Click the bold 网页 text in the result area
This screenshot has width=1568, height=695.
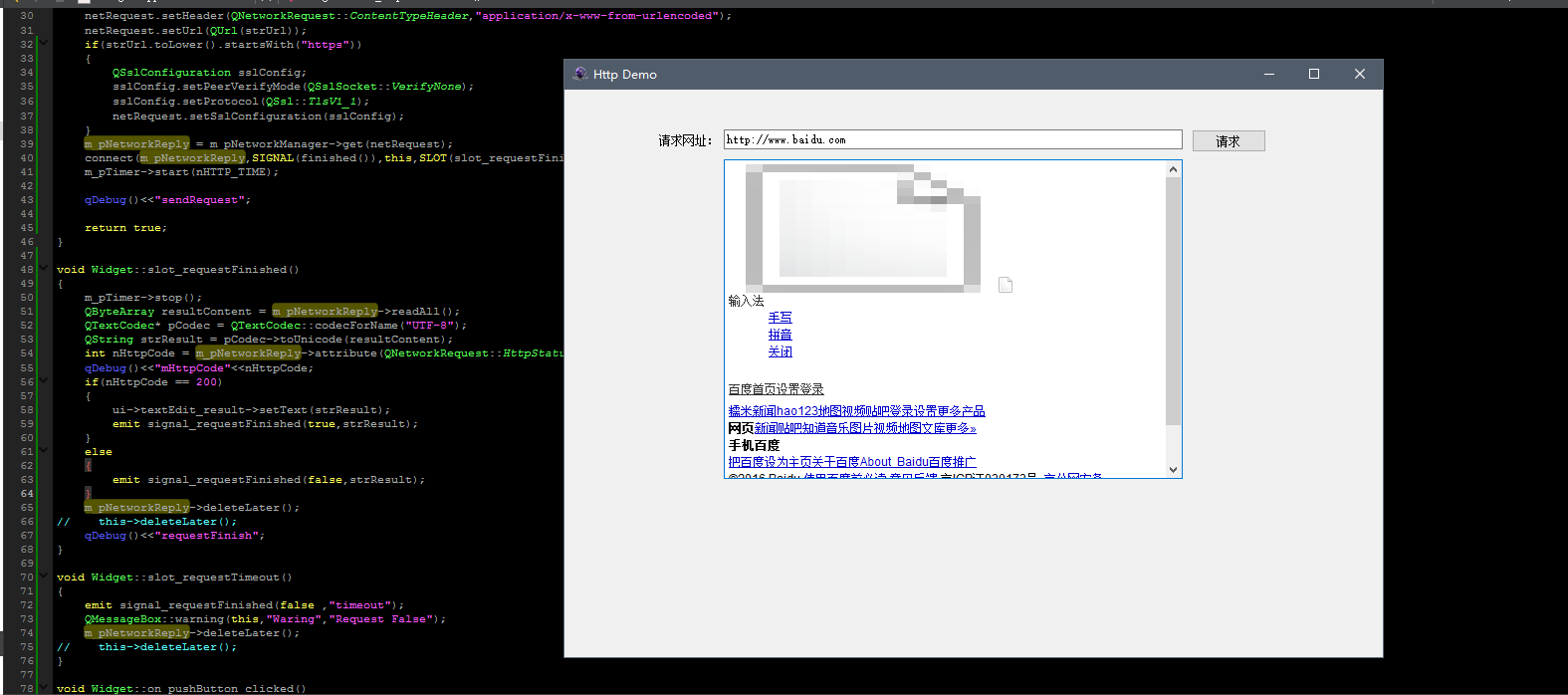click(x=741, y=428)
